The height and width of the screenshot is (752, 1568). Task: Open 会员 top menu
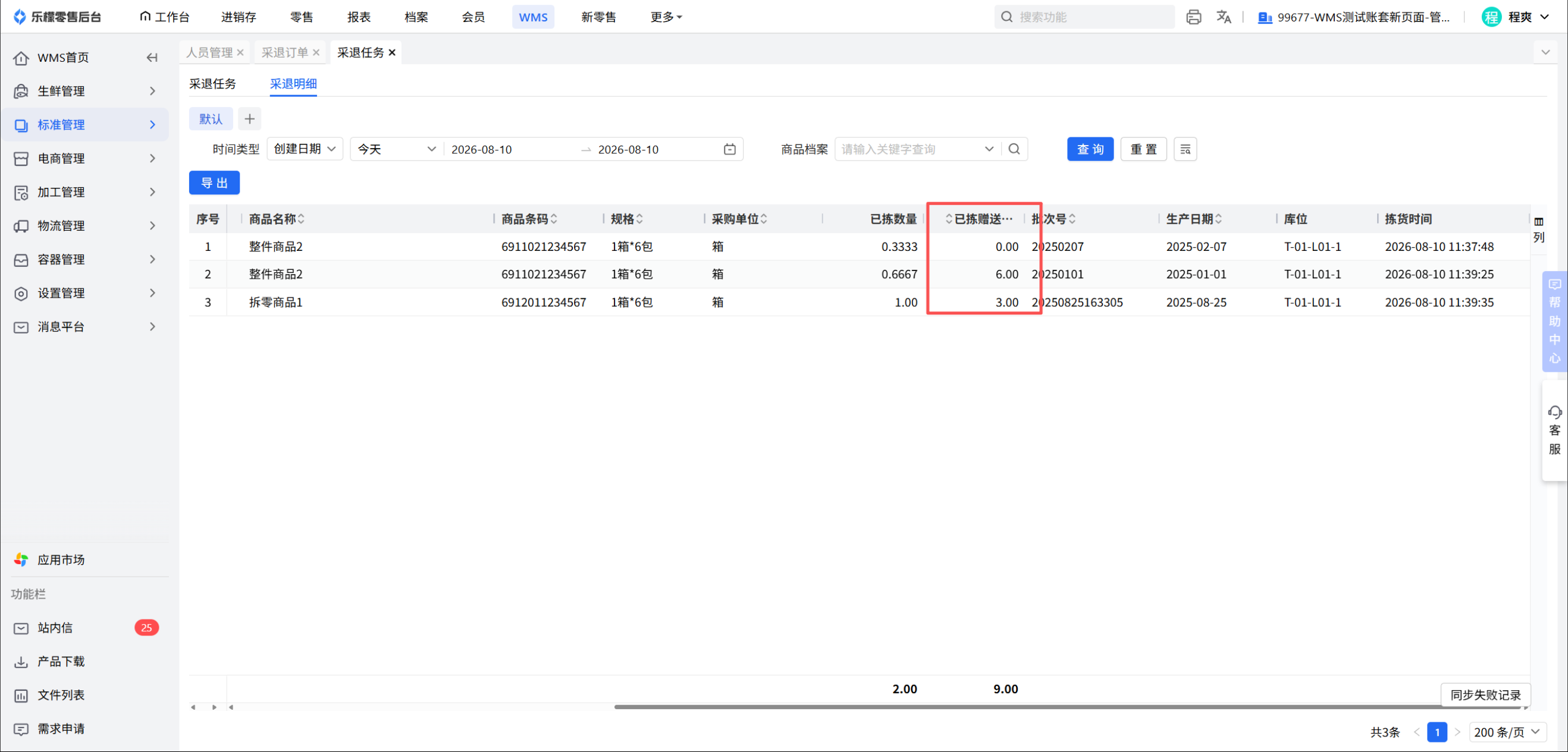point(473,17)
